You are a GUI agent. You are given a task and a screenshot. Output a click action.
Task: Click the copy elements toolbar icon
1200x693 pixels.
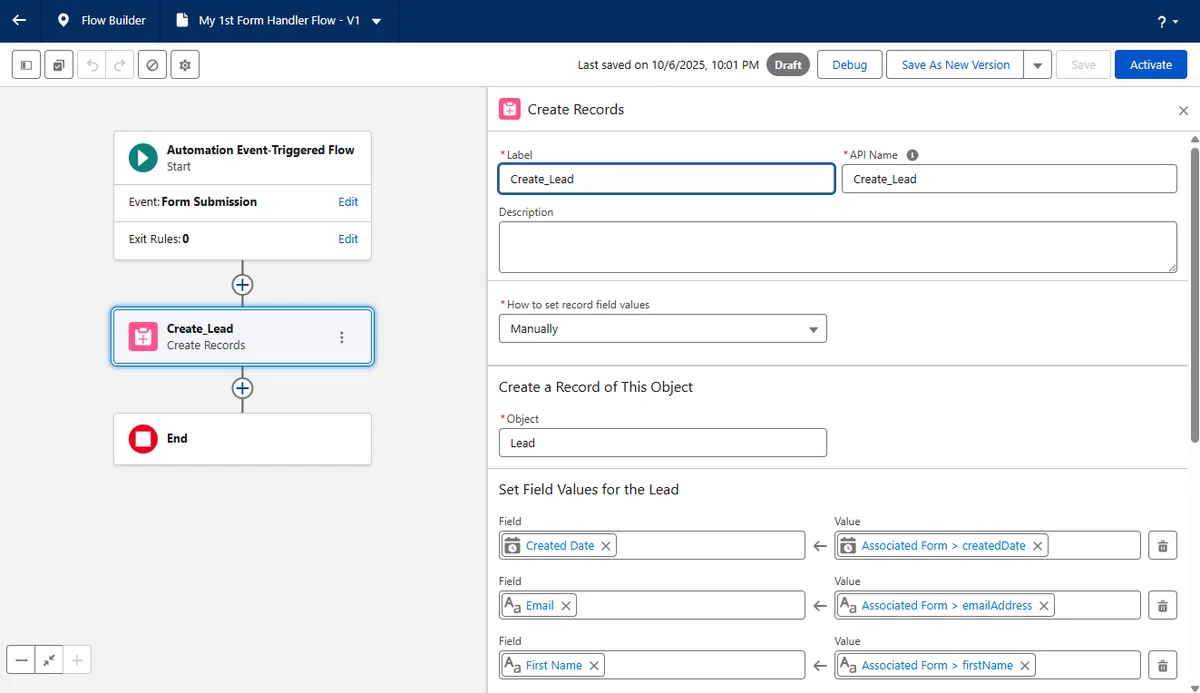[x=59, y=65]
